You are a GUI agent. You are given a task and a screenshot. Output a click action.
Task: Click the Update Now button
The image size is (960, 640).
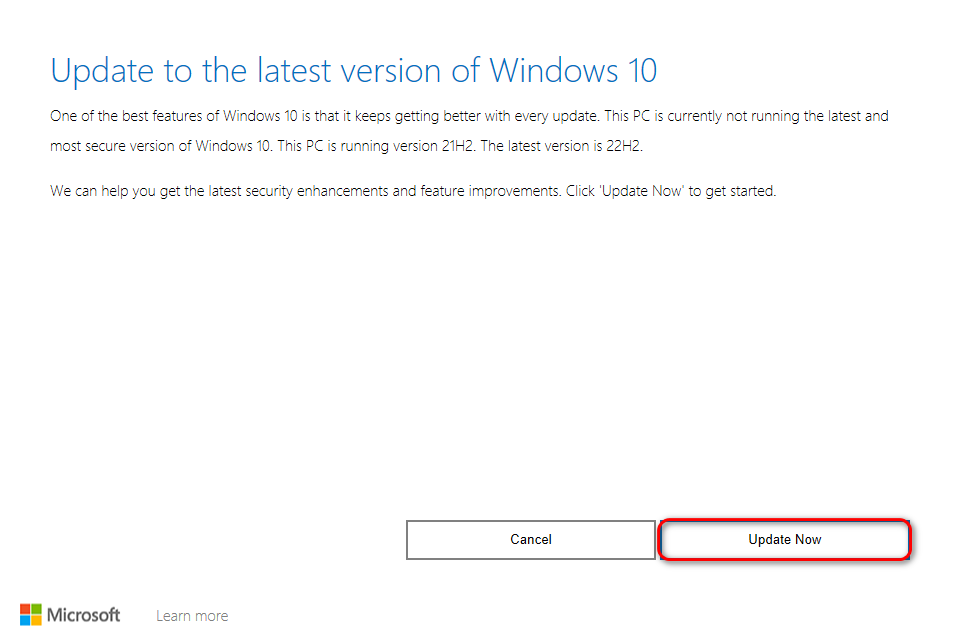coord(785,540)
